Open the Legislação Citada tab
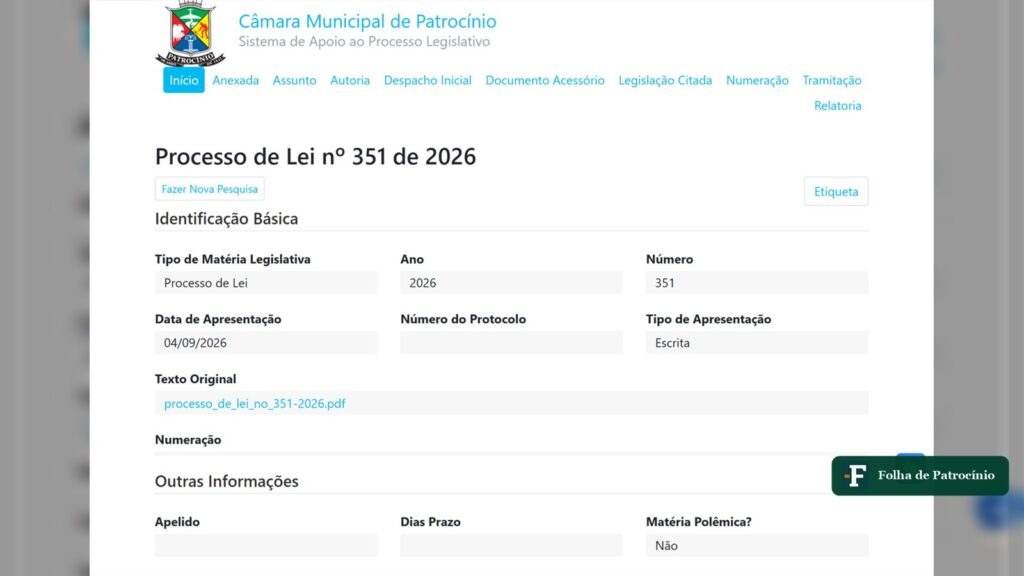The width and height of the screenshot is (1024, 576). click(665, 80)
